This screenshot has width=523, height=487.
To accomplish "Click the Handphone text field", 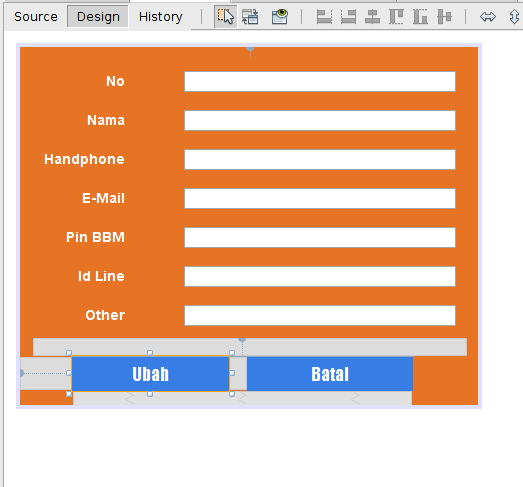I will 320,159.
